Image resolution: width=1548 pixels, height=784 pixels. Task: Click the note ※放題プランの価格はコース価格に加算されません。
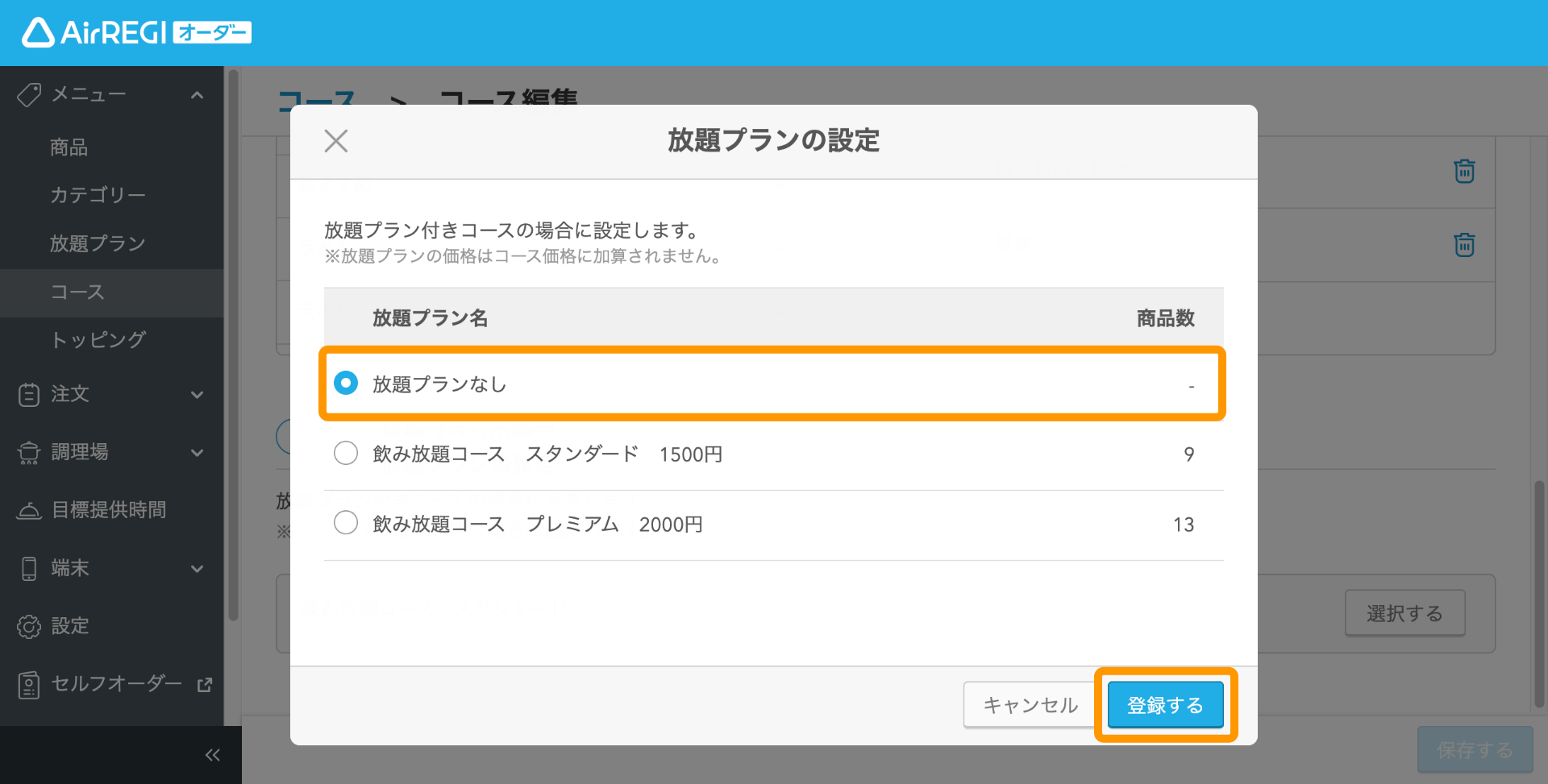[523, 256]
